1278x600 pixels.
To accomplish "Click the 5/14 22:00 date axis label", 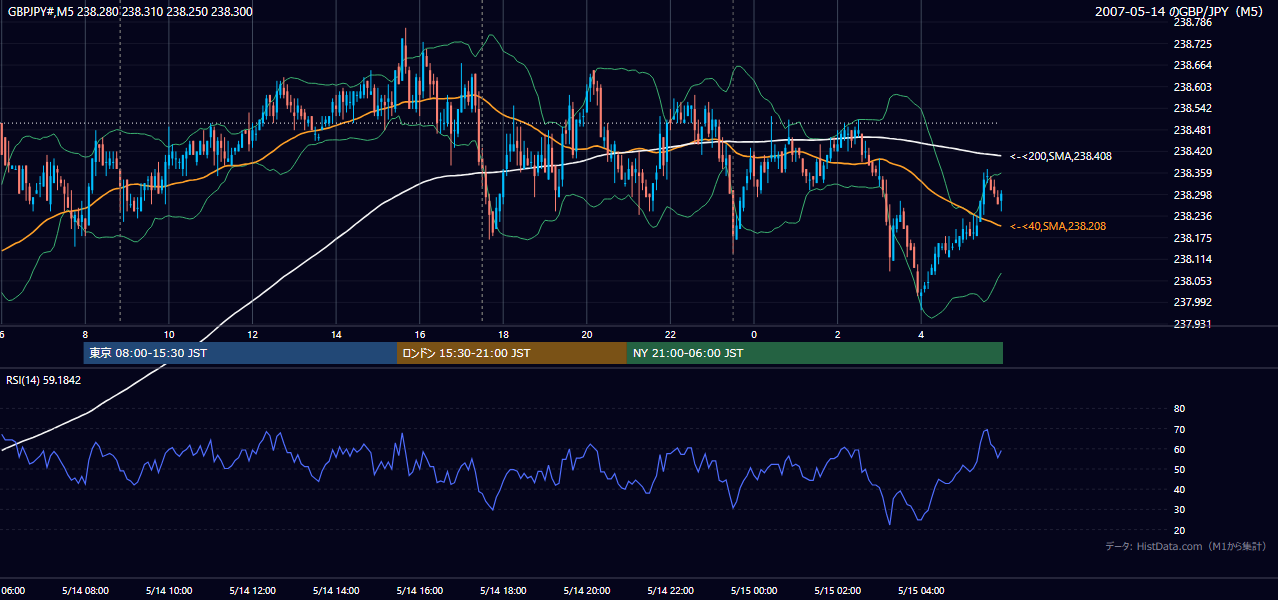I will click(670, 590).
